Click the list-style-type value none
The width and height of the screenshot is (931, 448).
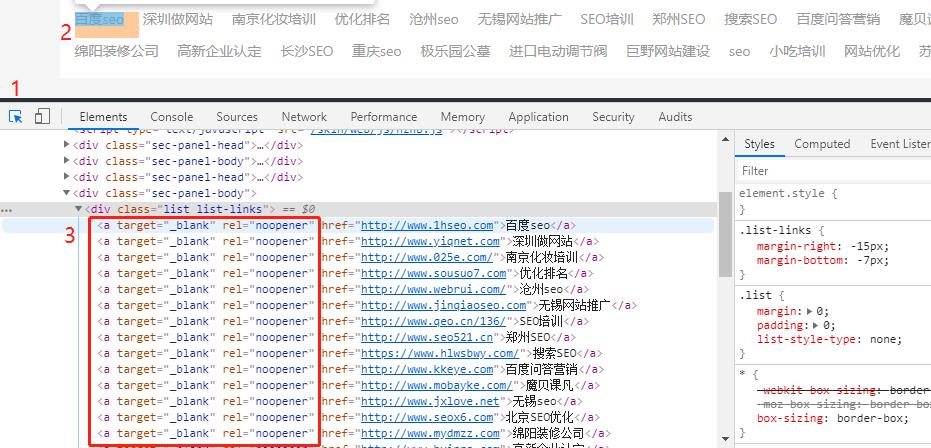click(881, 340)
